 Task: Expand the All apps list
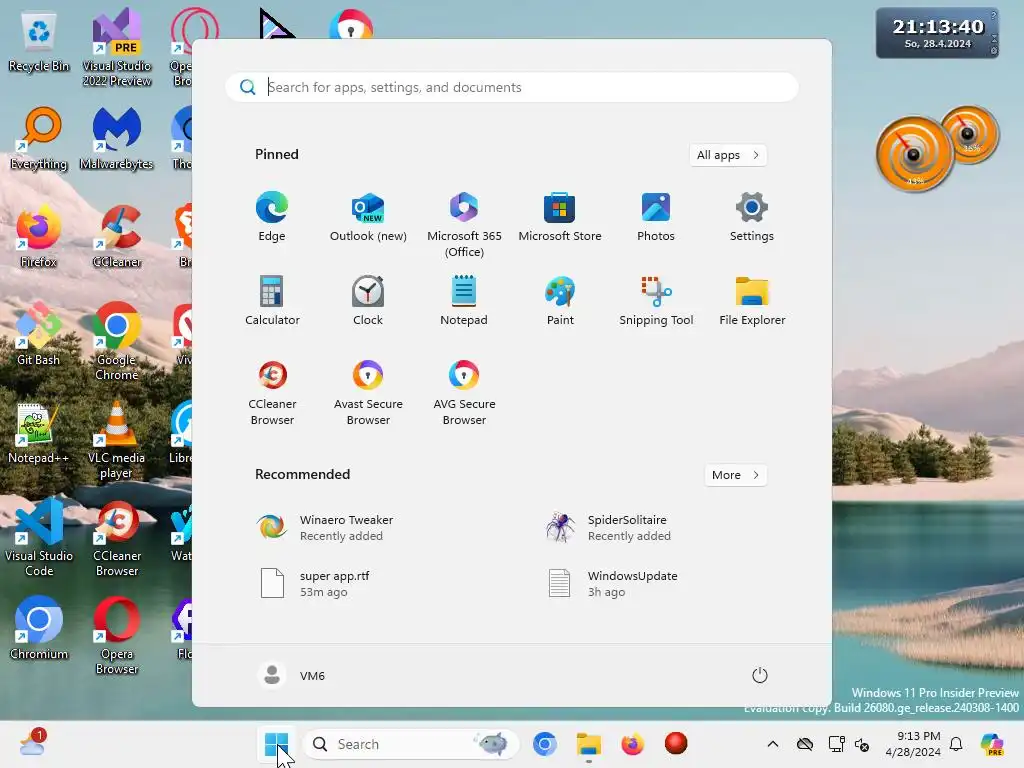[x=728, y=155]
